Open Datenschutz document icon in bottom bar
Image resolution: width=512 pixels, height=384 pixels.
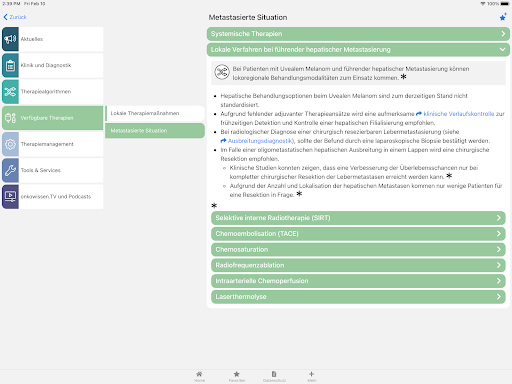(274, 374)
